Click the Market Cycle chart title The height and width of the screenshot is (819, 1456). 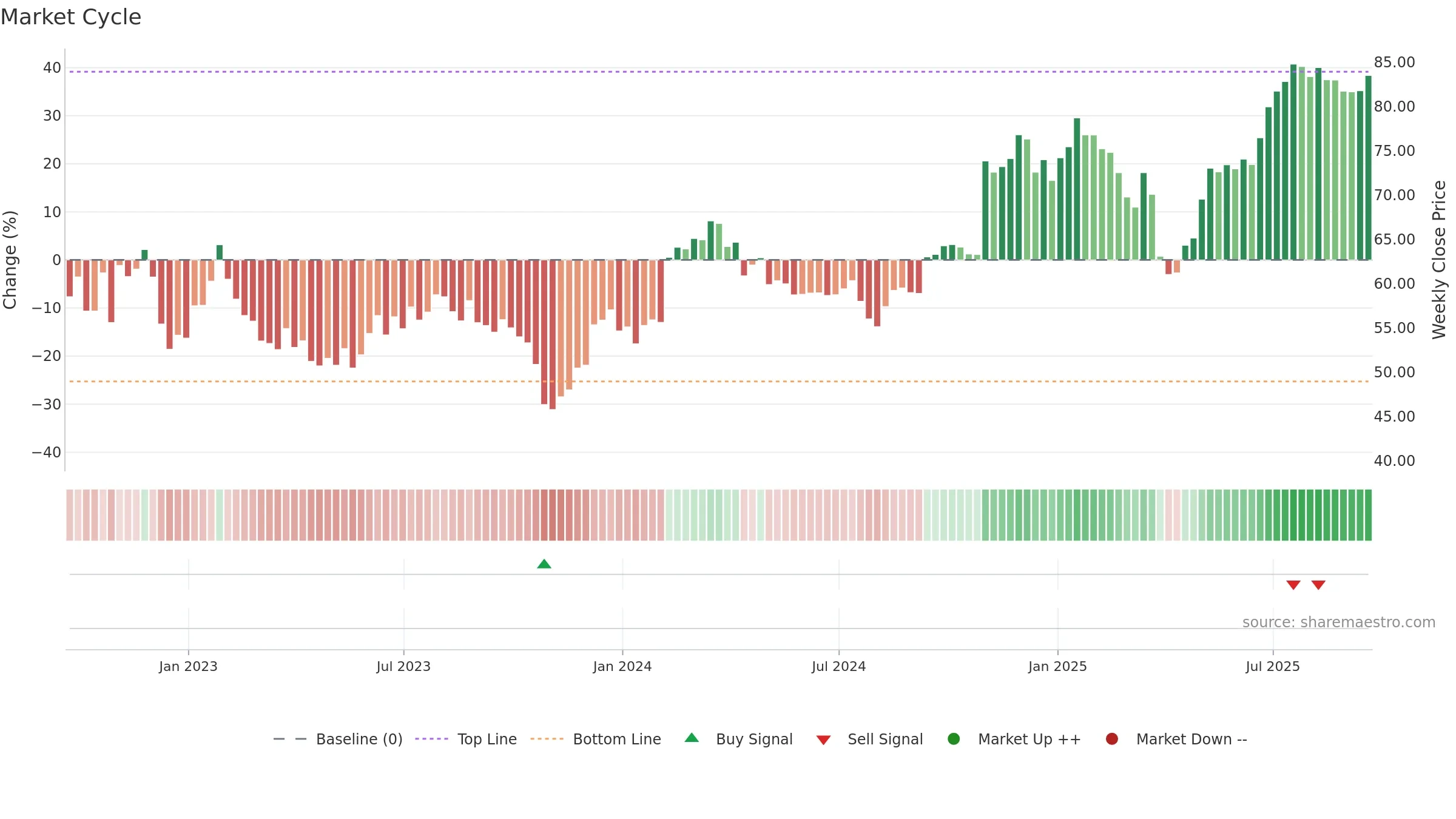pyautogui.click(x=71, y=17)
